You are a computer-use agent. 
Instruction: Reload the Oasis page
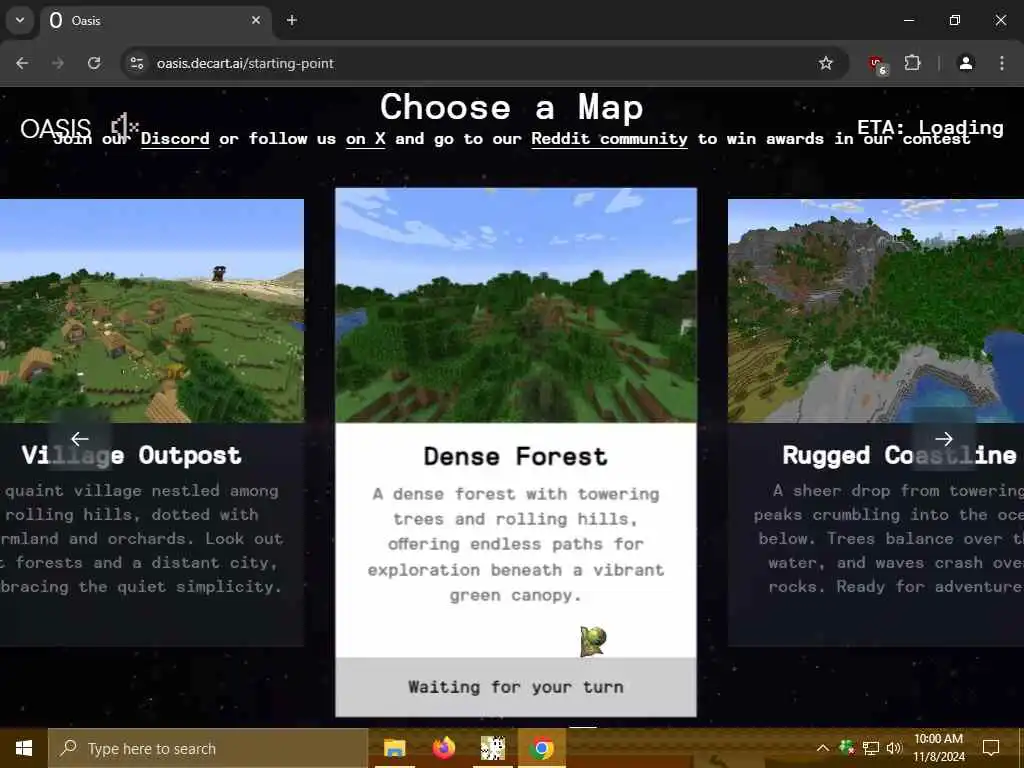(94, 63)
